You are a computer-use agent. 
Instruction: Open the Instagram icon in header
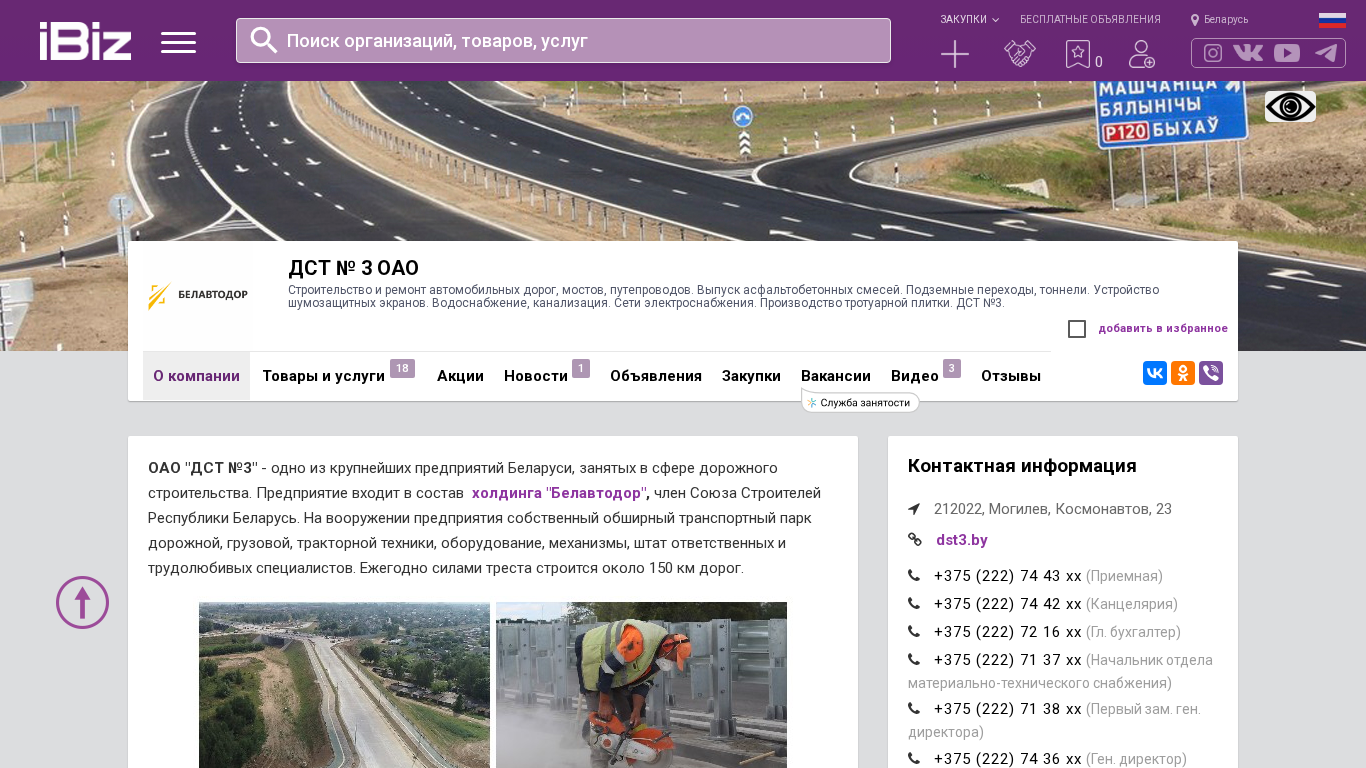(1213, 53)
